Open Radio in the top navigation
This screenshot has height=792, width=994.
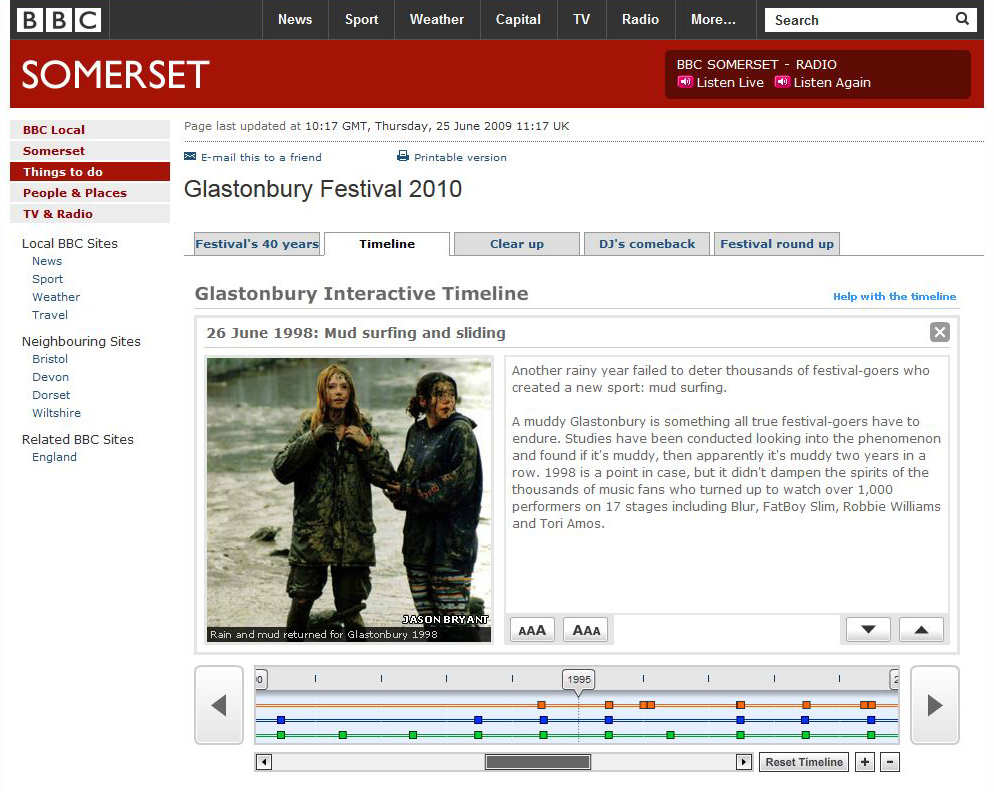coord(640,20)
